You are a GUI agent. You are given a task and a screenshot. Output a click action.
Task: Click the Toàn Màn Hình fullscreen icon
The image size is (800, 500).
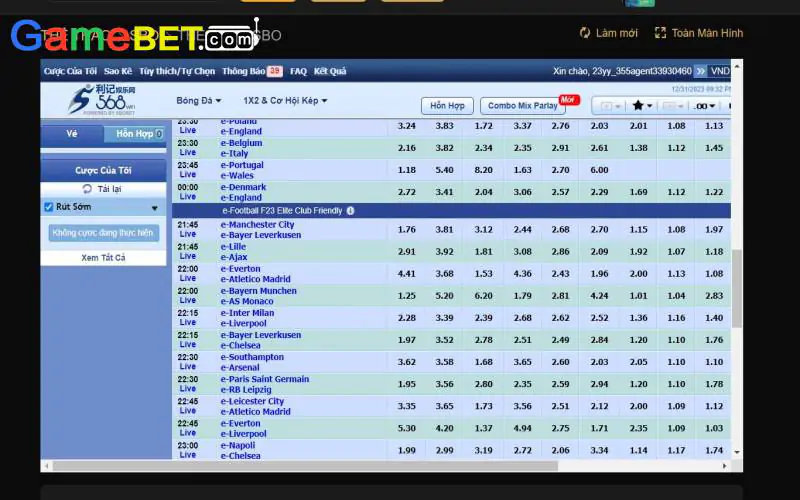pos(660,33)
